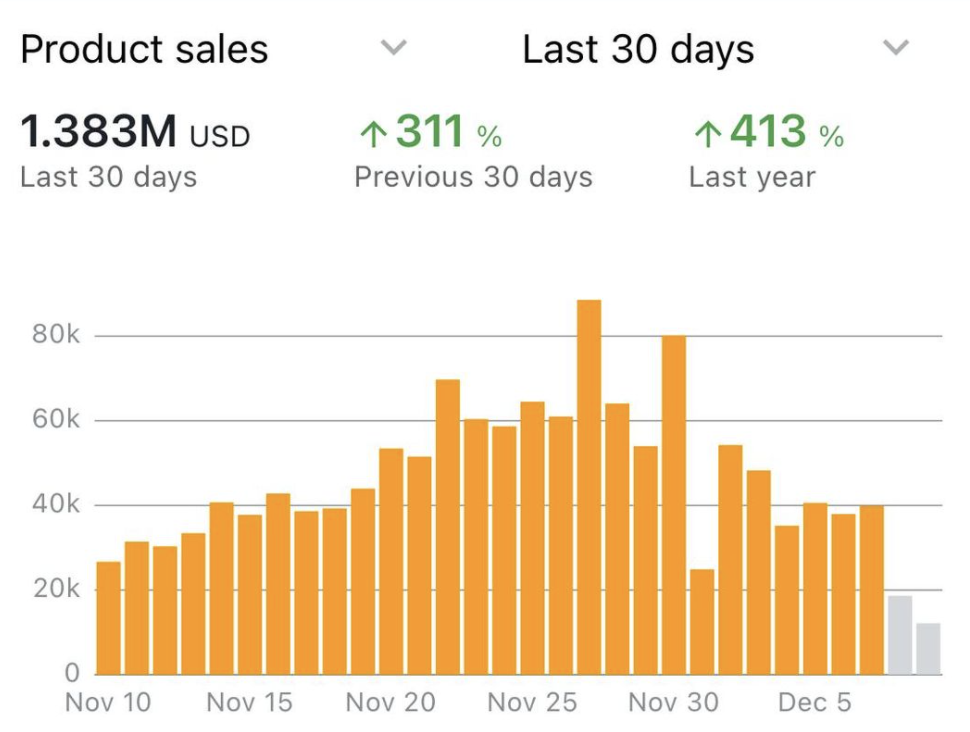
Task: Click the green arrow beside 413 %
Action: [706, 134]
